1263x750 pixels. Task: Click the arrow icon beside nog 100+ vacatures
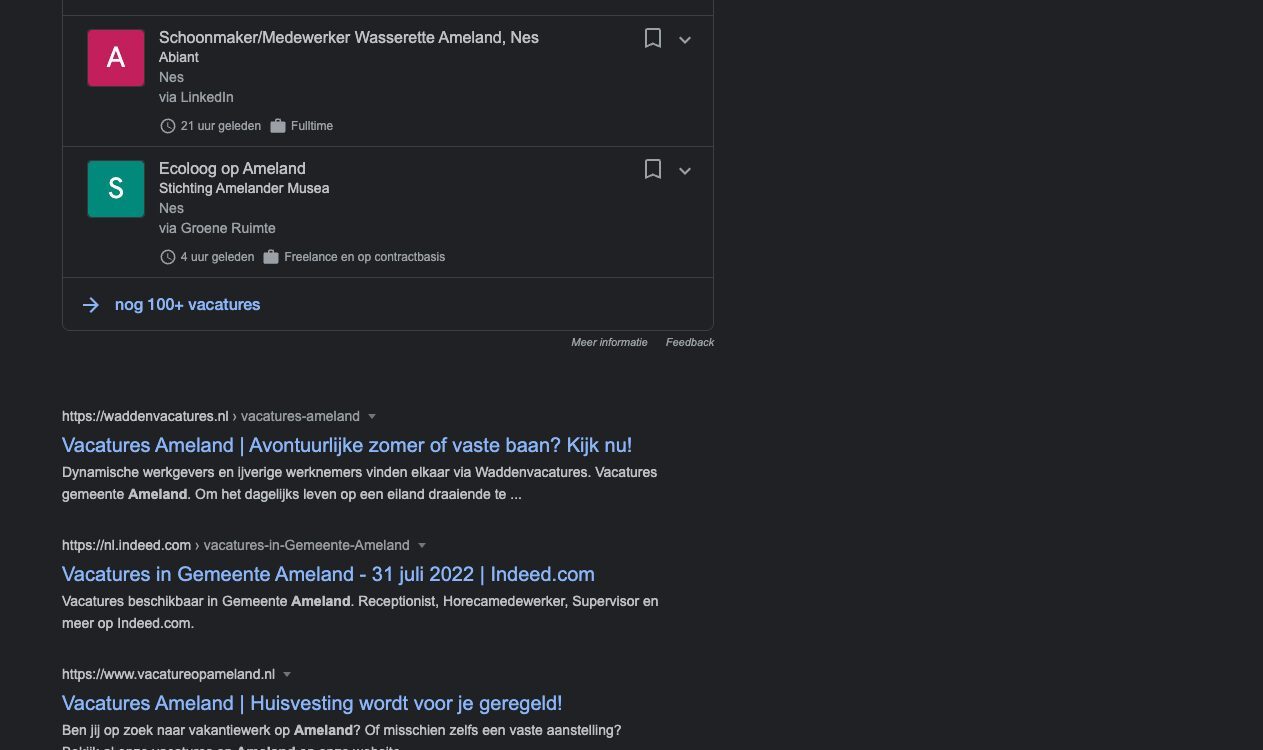click(x=91, y=305)
